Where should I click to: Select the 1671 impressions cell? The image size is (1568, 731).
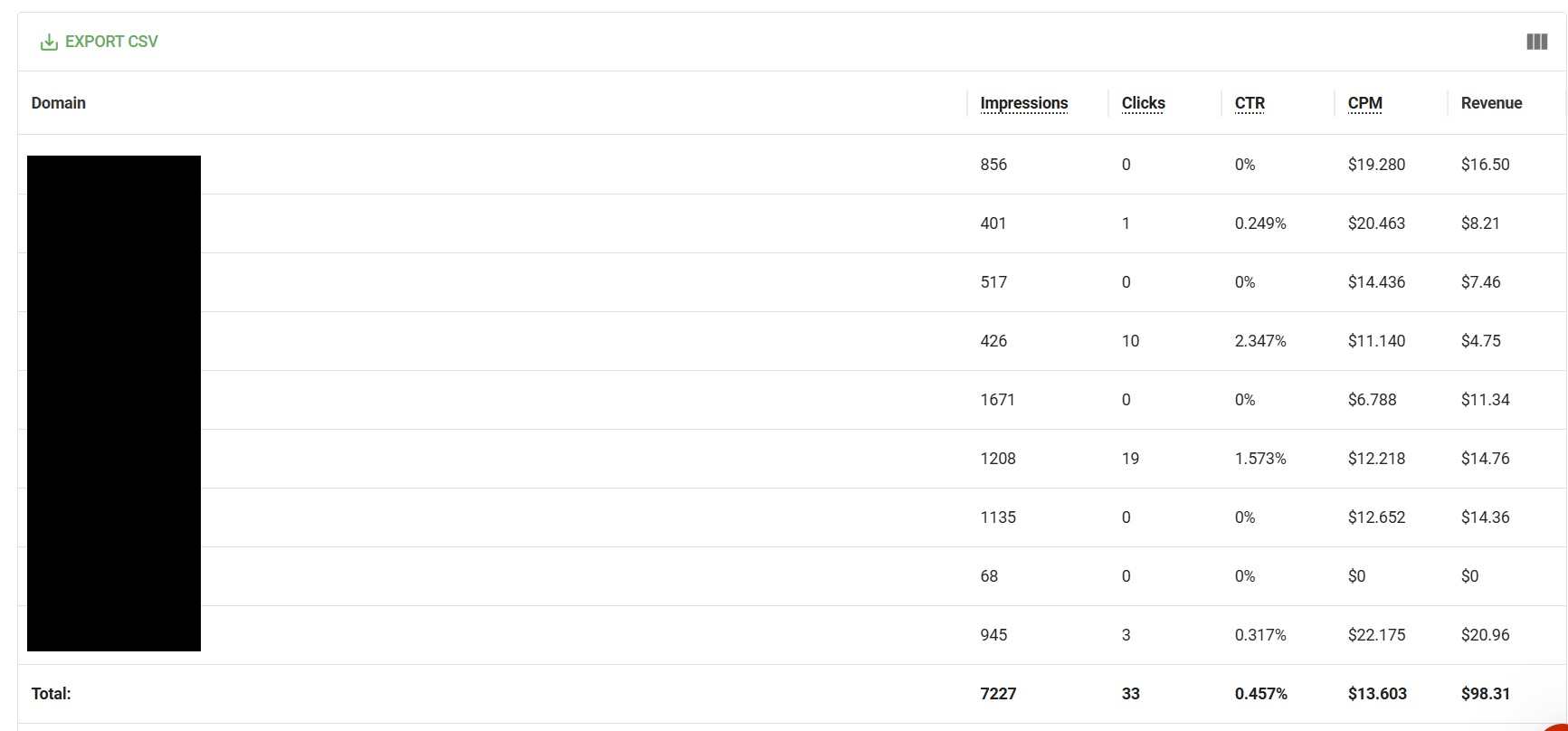(997, 400)
